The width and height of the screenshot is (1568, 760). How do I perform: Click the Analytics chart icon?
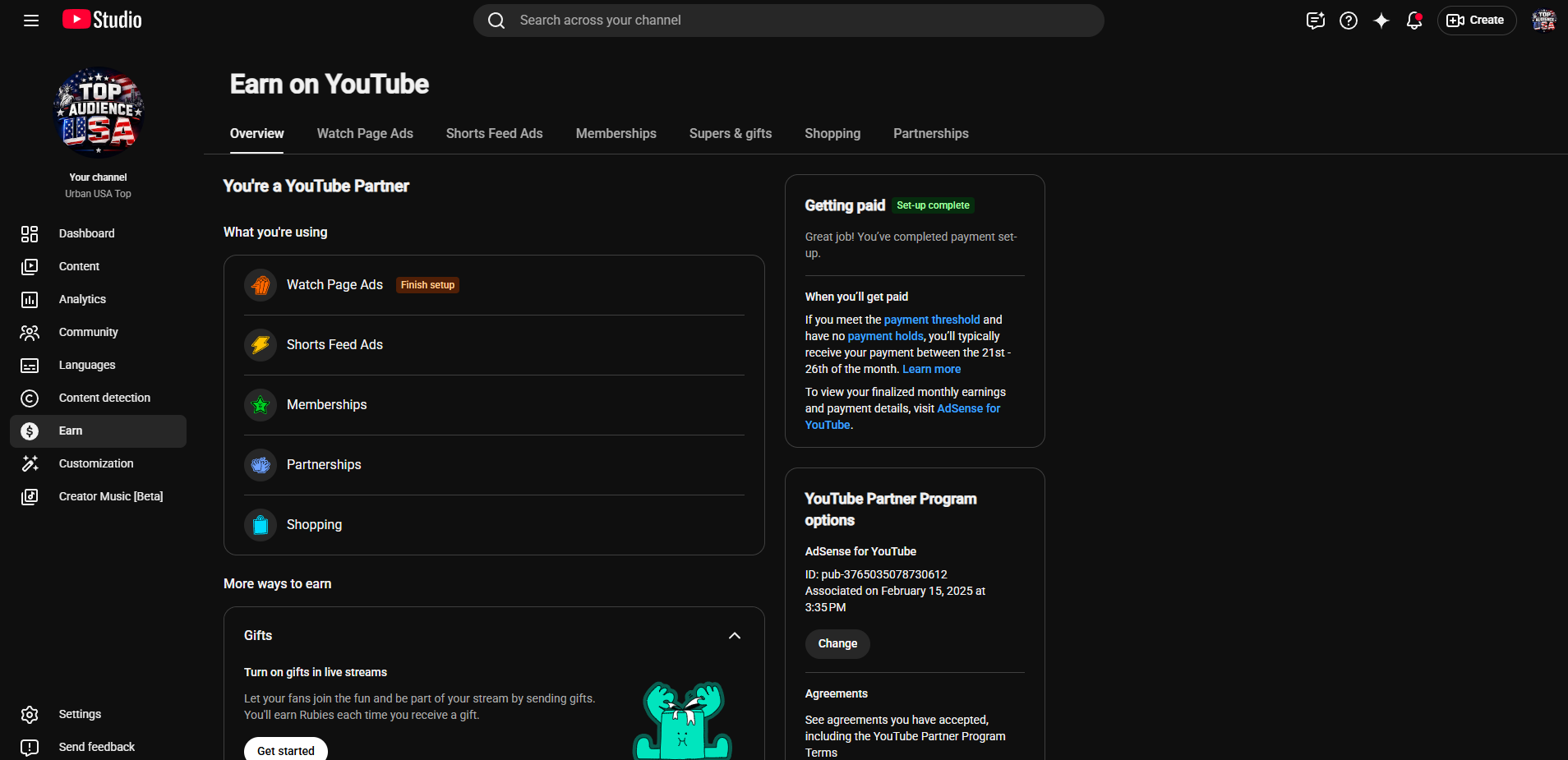(30, 300)
